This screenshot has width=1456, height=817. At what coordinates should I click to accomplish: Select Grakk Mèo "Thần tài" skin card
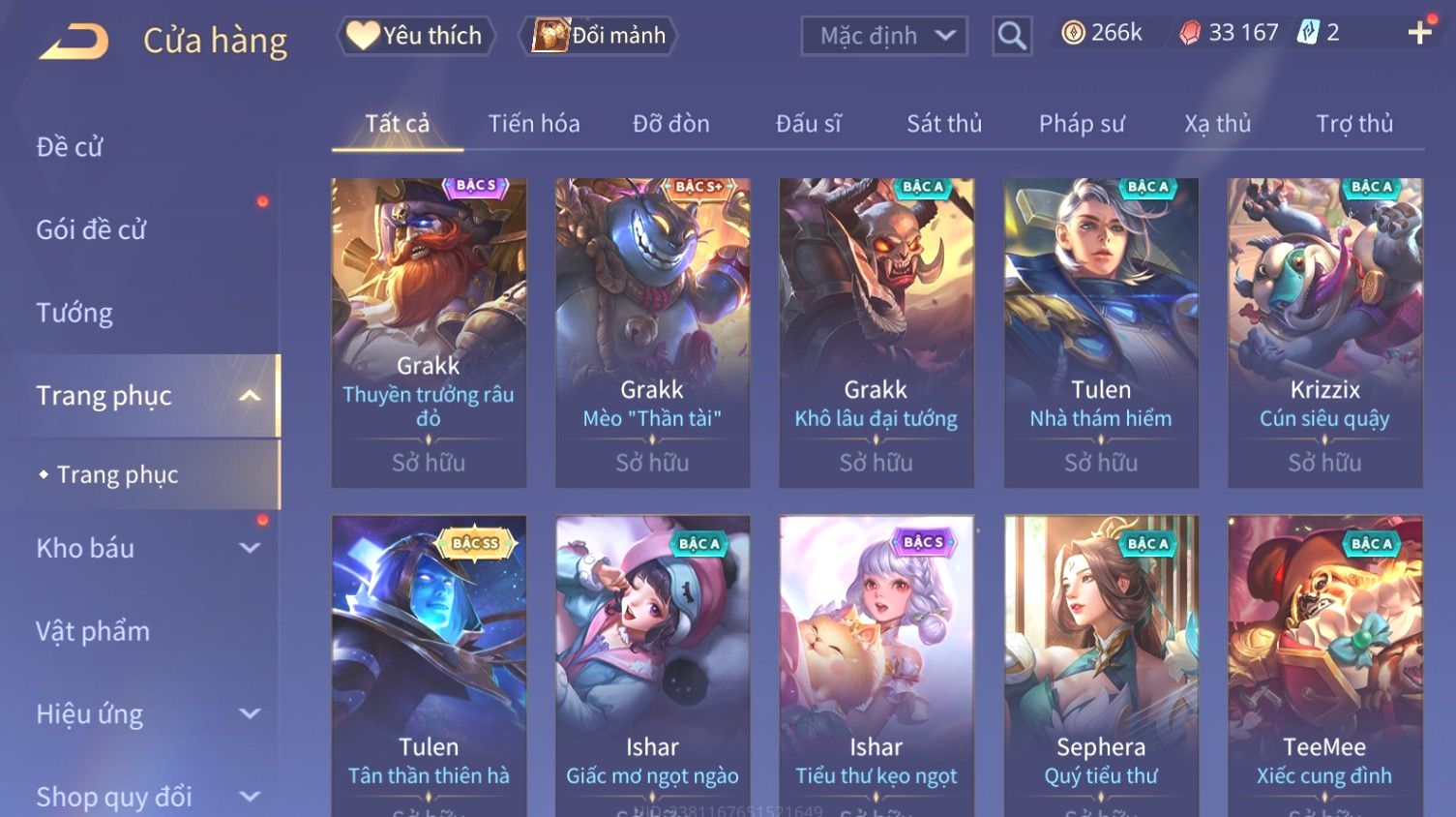click(x=652, y=332)
